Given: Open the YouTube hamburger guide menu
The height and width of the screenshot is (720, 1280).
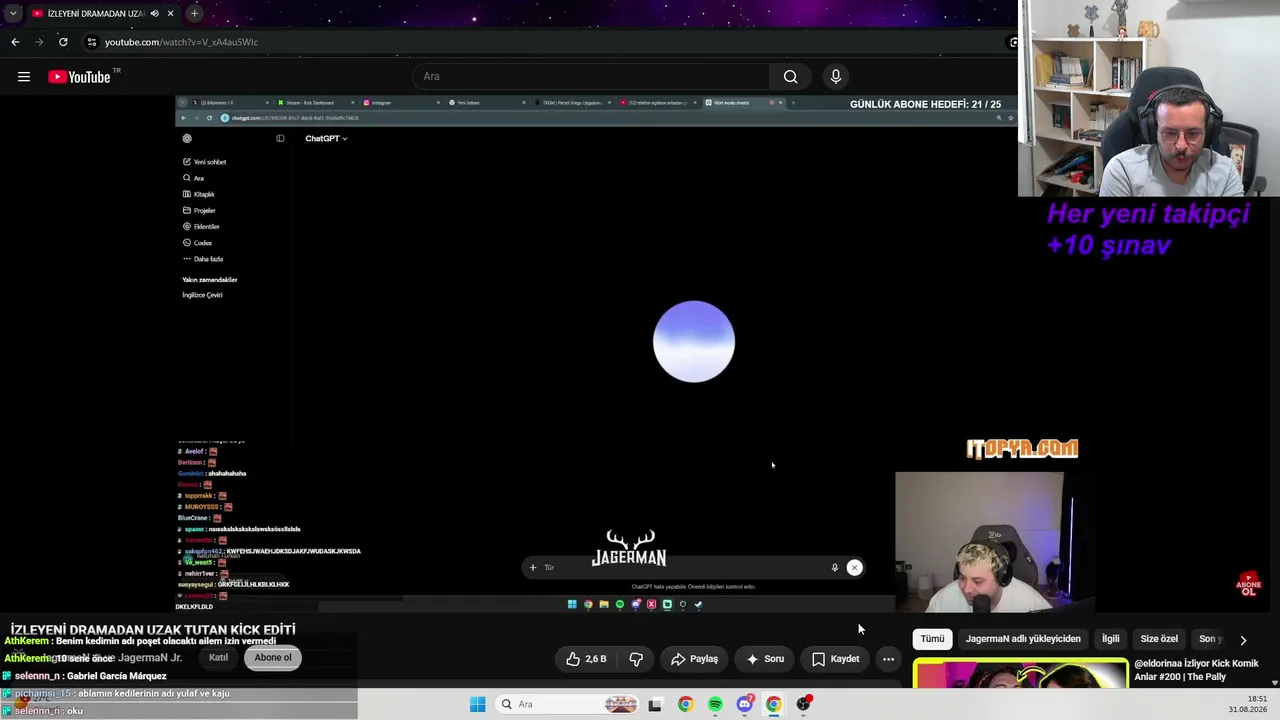Looking at the screenshot, I should 24,77.
